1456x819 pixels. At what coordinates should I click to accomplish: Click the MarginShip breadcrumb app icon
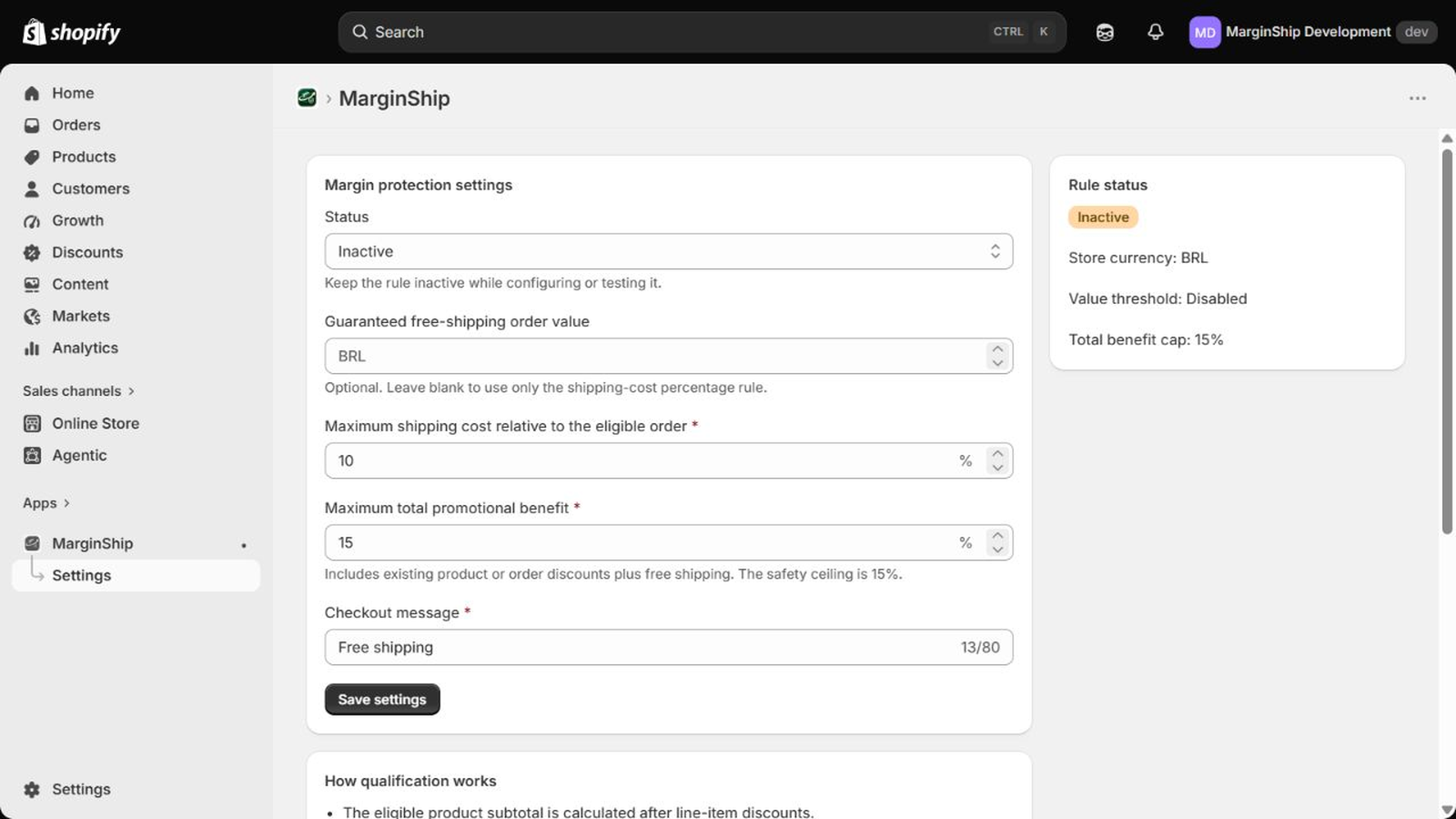point(307,97)
